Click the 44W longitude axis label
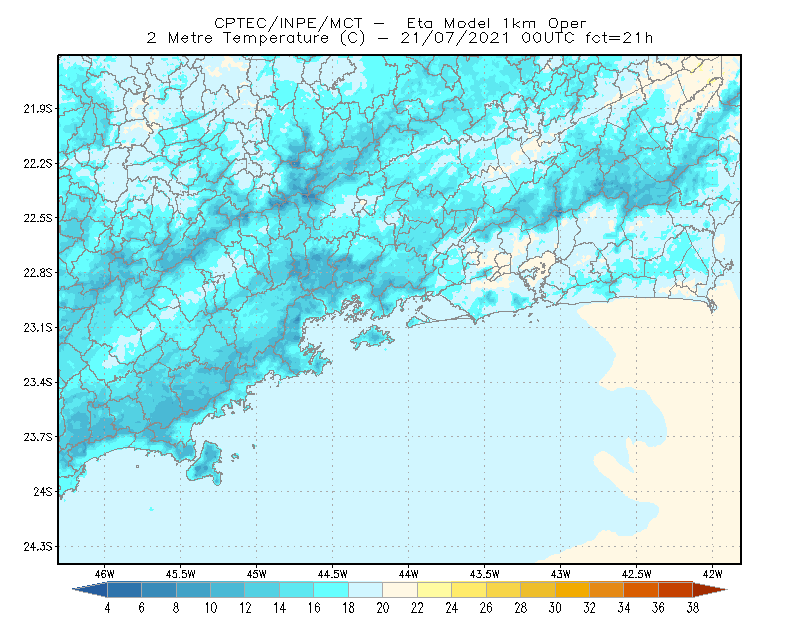 point(408,574)
